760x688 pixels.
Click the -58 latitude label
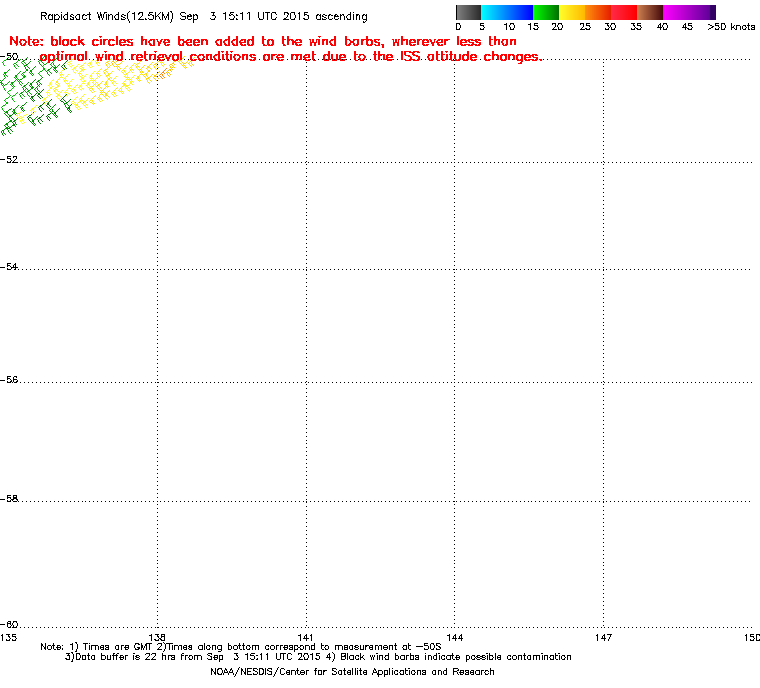[9, 499]
